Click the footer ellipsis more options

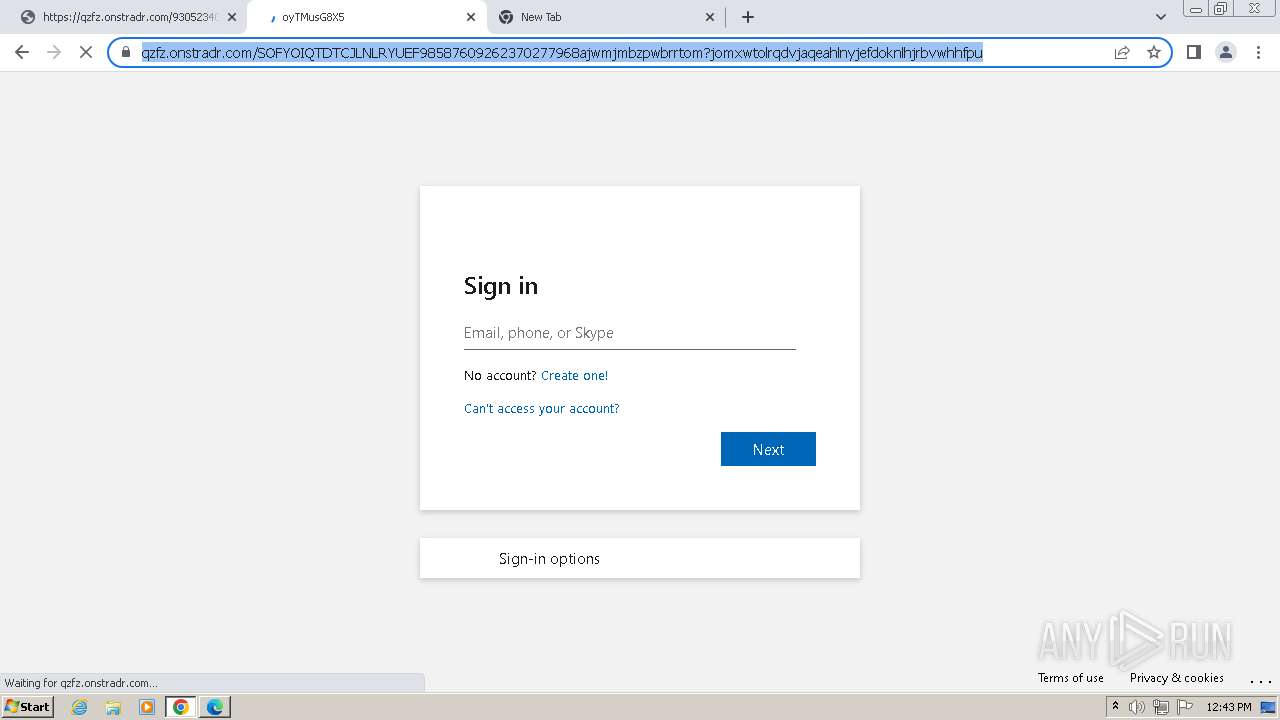1260,680
